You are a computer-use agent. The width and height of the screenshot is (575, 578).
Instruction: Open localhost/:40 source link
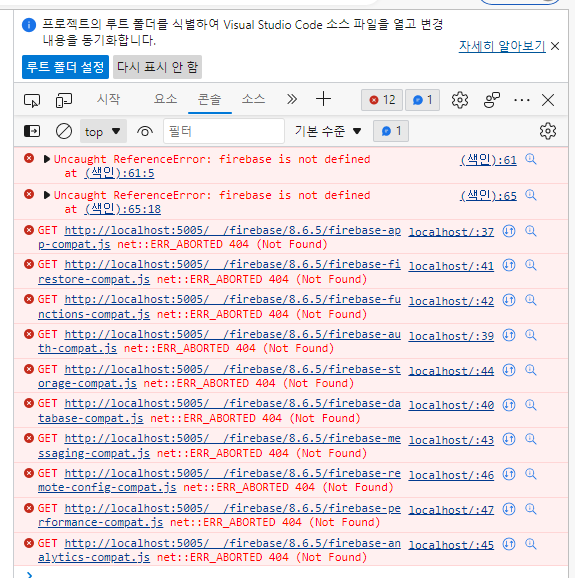point(451,405)
